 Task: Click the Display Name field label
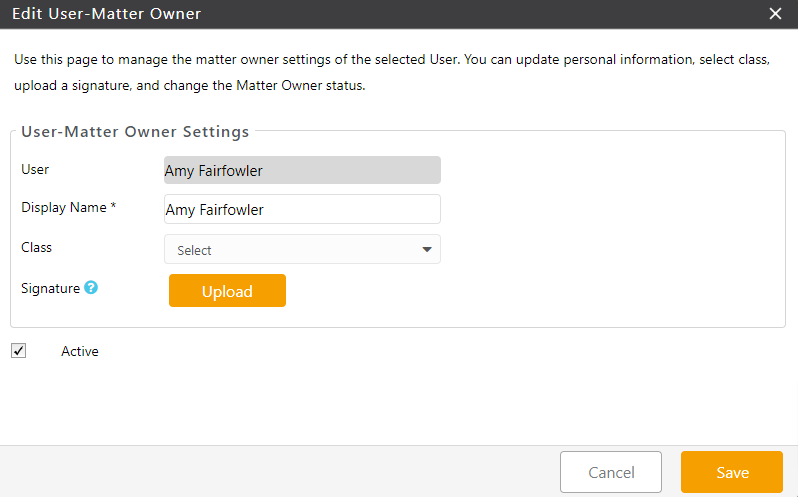click(x=68, y=208)
